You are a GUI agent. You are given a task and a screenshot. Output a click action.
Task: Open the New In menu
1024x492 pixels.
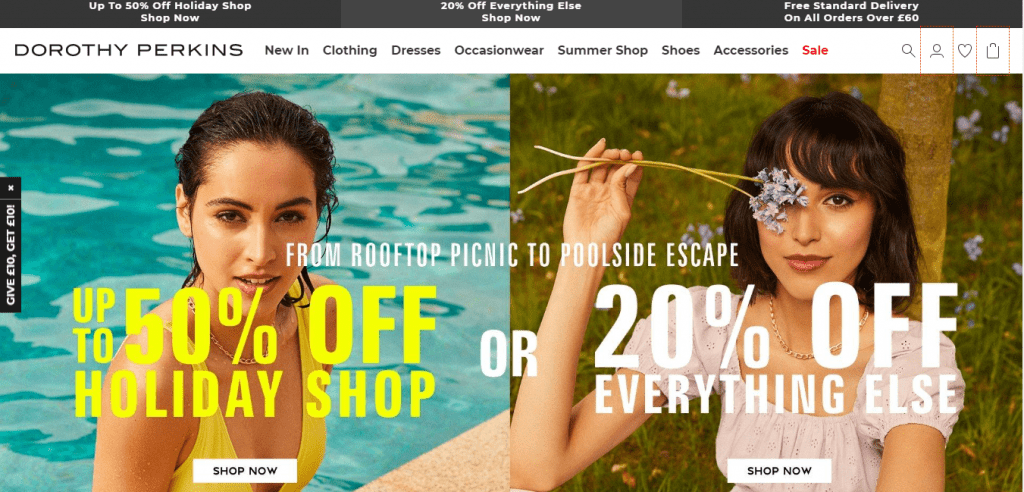287,50
